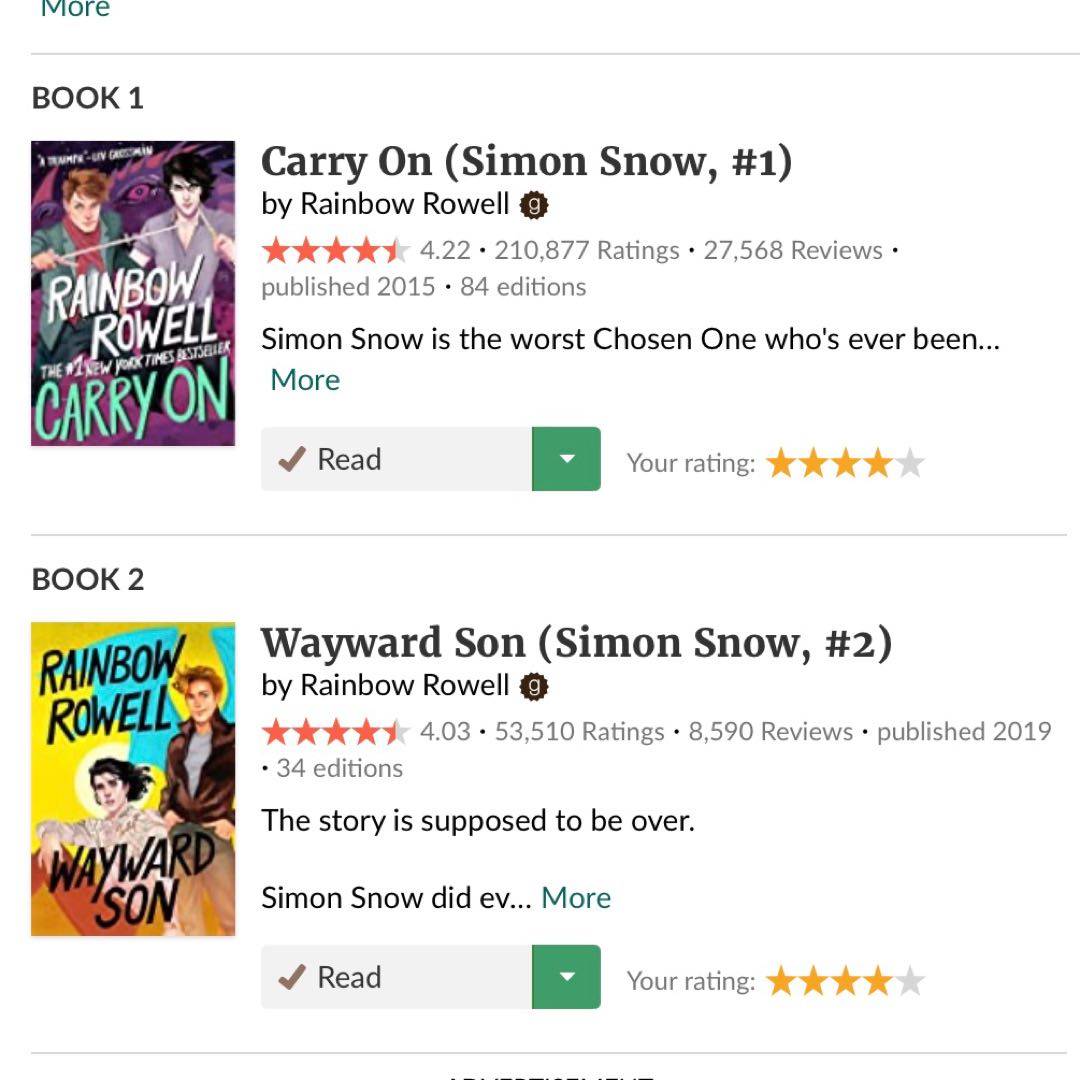This screenshot has height=1080, width=1080.
Task: Expand Carry On description with More
Action: (305, 380)
